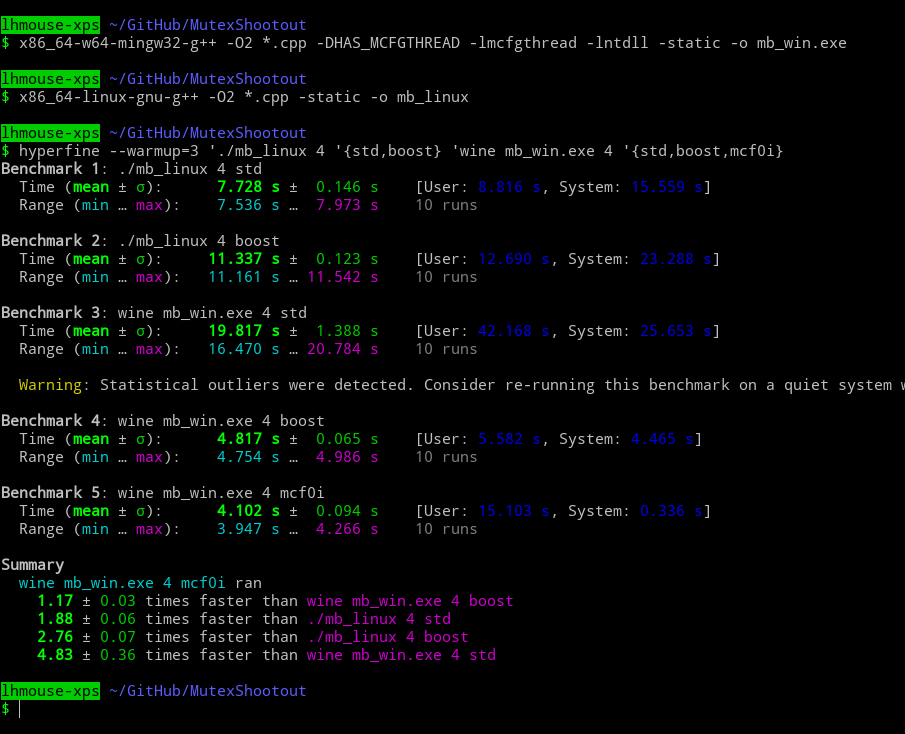Click the System time 23.288 s
The image size is (905, 734).
pyautogui.click(x=676, y=259)
